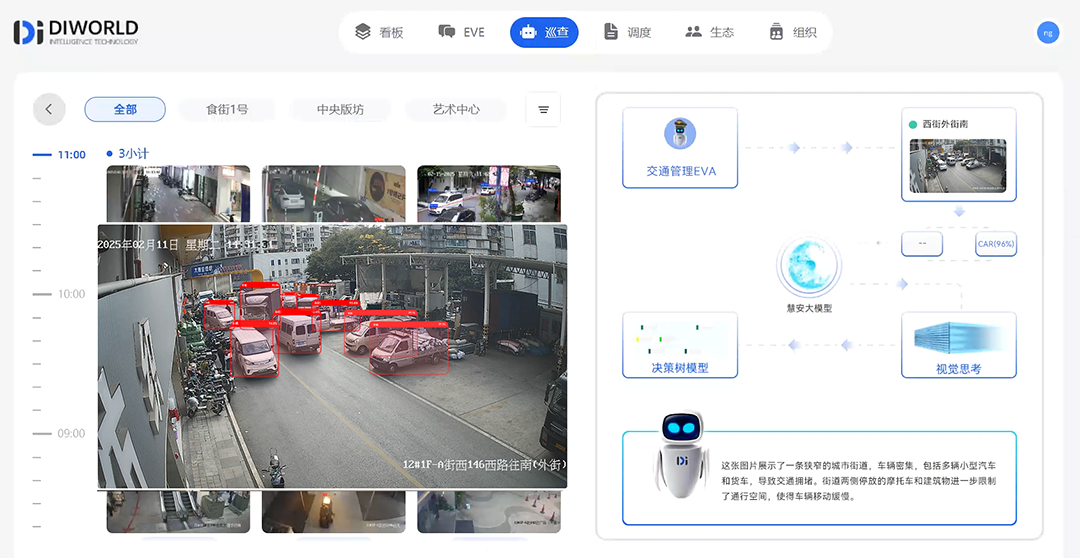Filter by 中央版坊 location
The height and width of the screenshot is (558, 1080).
coord(340,109)
